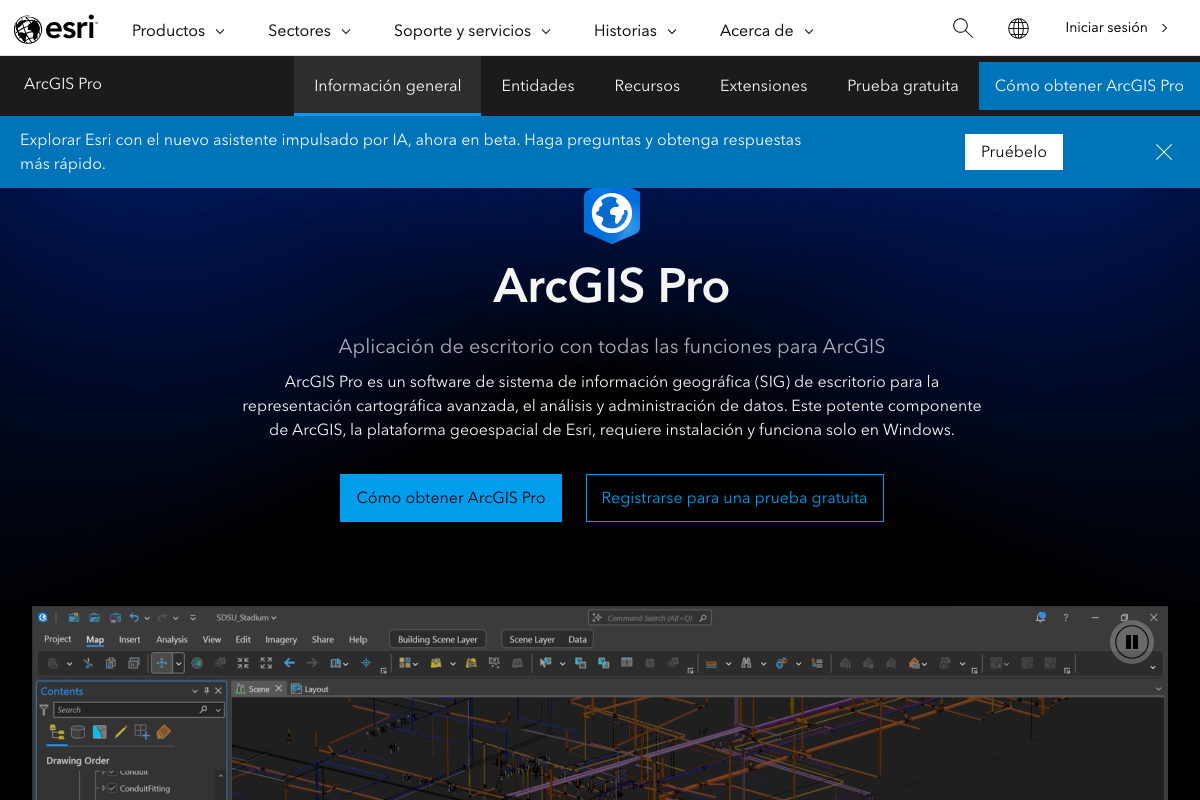Click the Fixed Zoom Out arrows icon
Image resolution: width=1200 pixels, height=800 pixels.
tap(266, 662)
